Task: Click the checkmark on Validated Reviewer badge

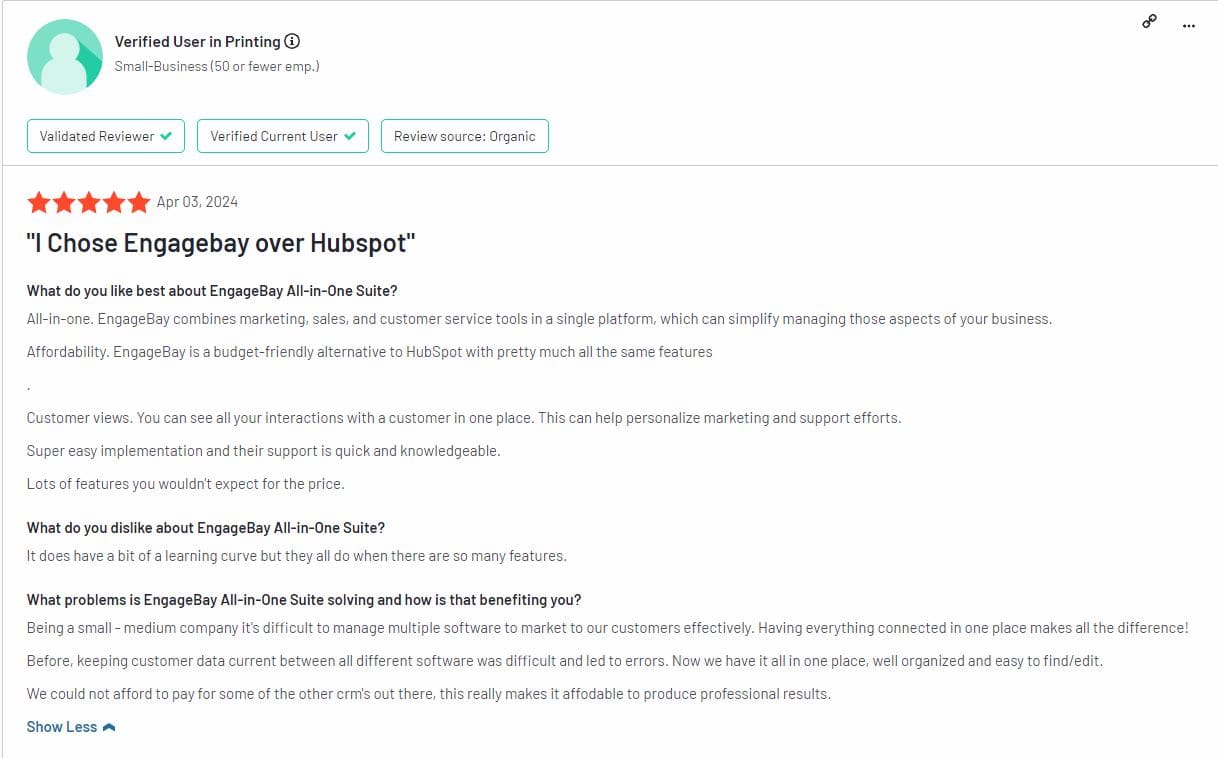Action: tap(166, 136)
